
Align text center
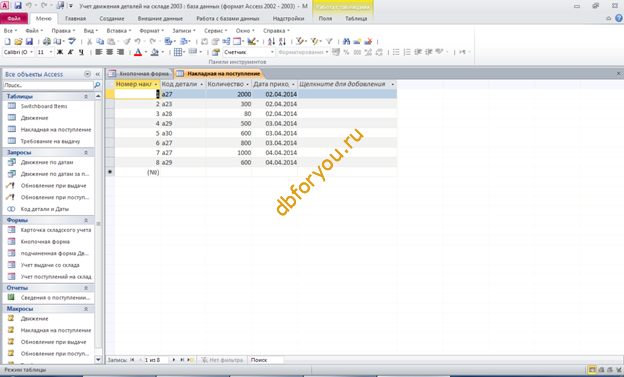tap(109, 52)
